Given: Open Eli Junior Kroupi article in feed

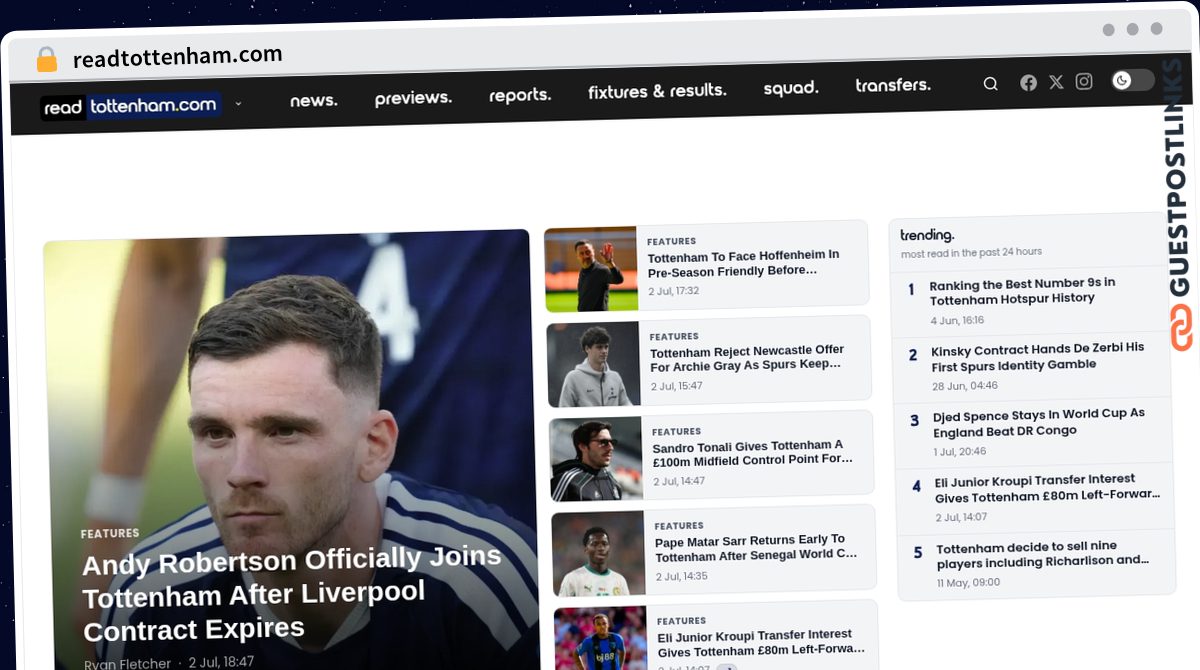Looking at the screenshot, I should 761,642.
